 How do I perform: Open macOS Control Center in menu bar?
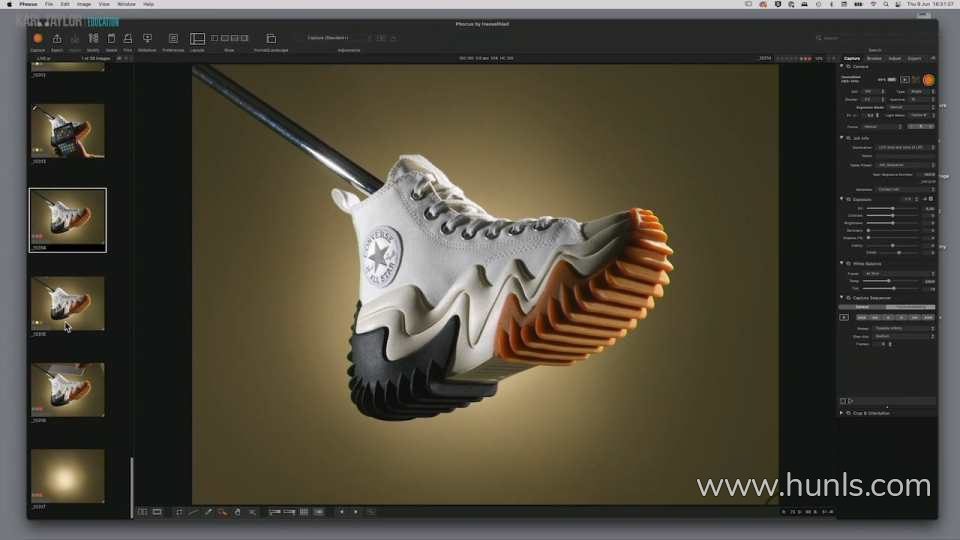click(898, 4)
